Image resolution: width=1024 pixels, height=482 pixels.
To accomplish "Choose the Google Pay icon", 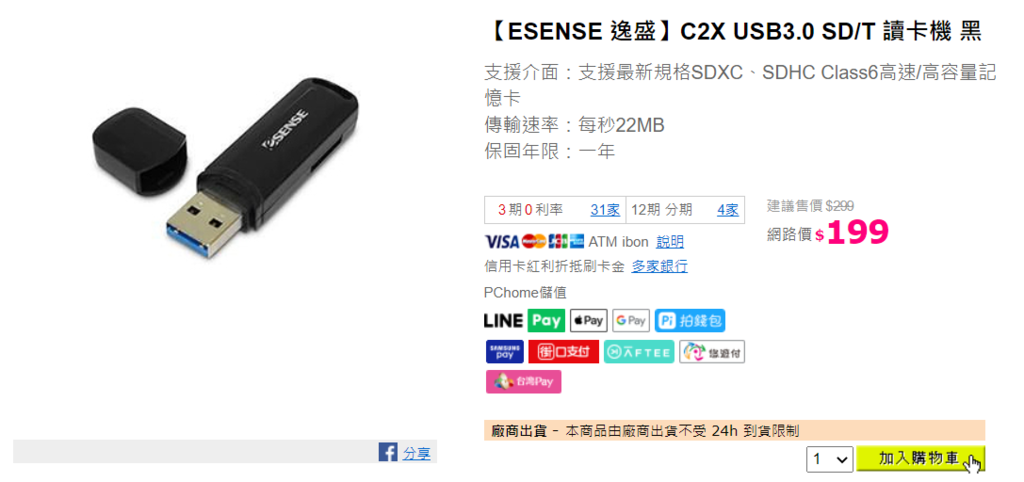I will coord(631,321).
